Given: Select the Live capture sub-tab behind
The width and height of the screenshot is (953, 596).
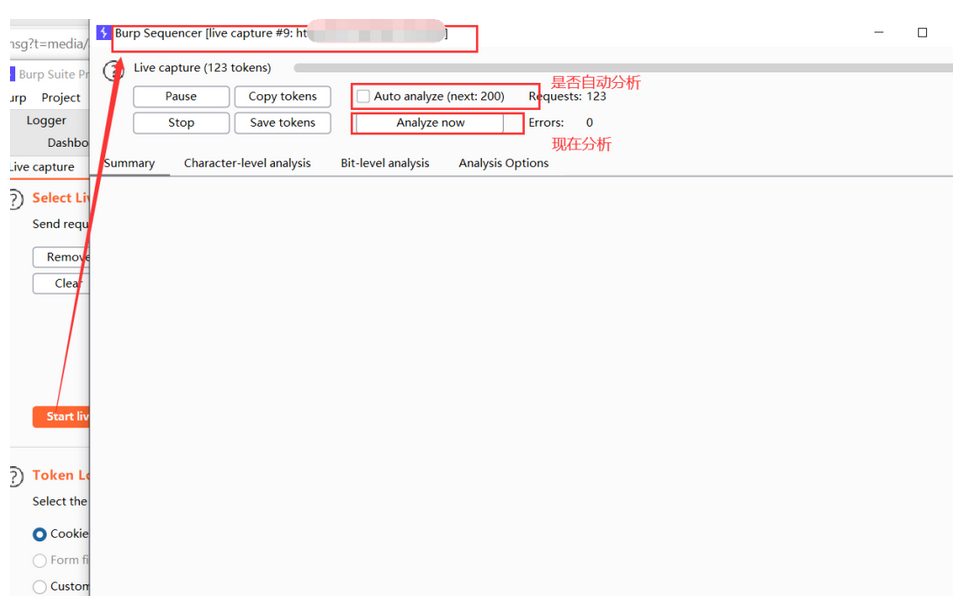Looking at the screenshot, I should pyautogui.click(x=42, y=167).
